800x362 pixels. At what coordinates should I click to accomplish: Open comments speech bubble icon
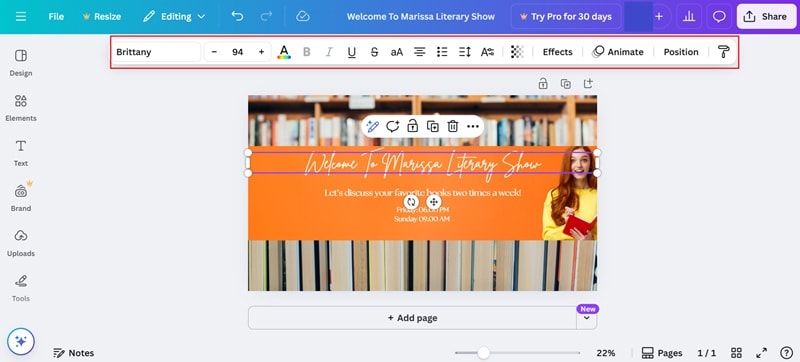click(719, 16)
